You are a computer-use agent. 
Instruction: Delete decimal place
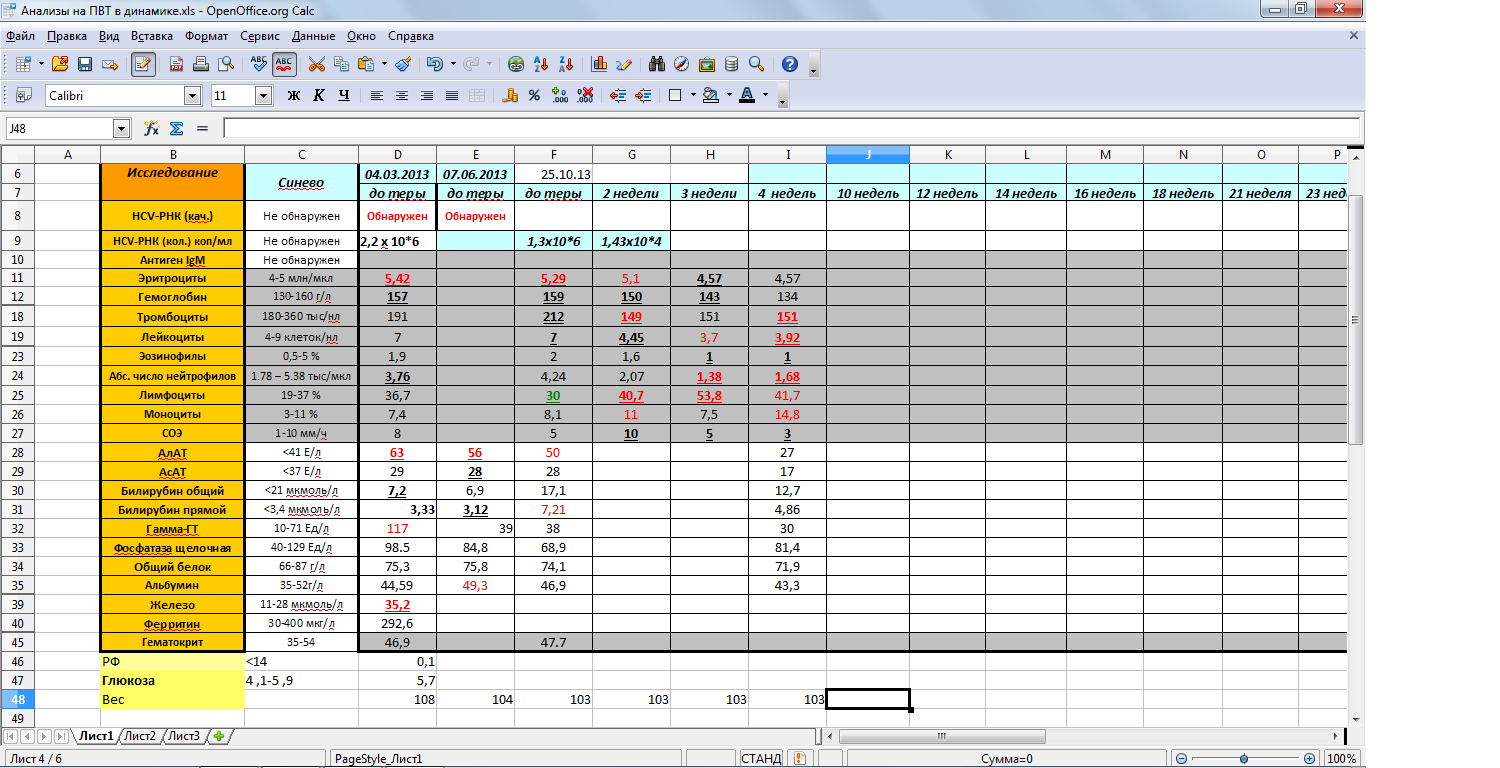586,96
